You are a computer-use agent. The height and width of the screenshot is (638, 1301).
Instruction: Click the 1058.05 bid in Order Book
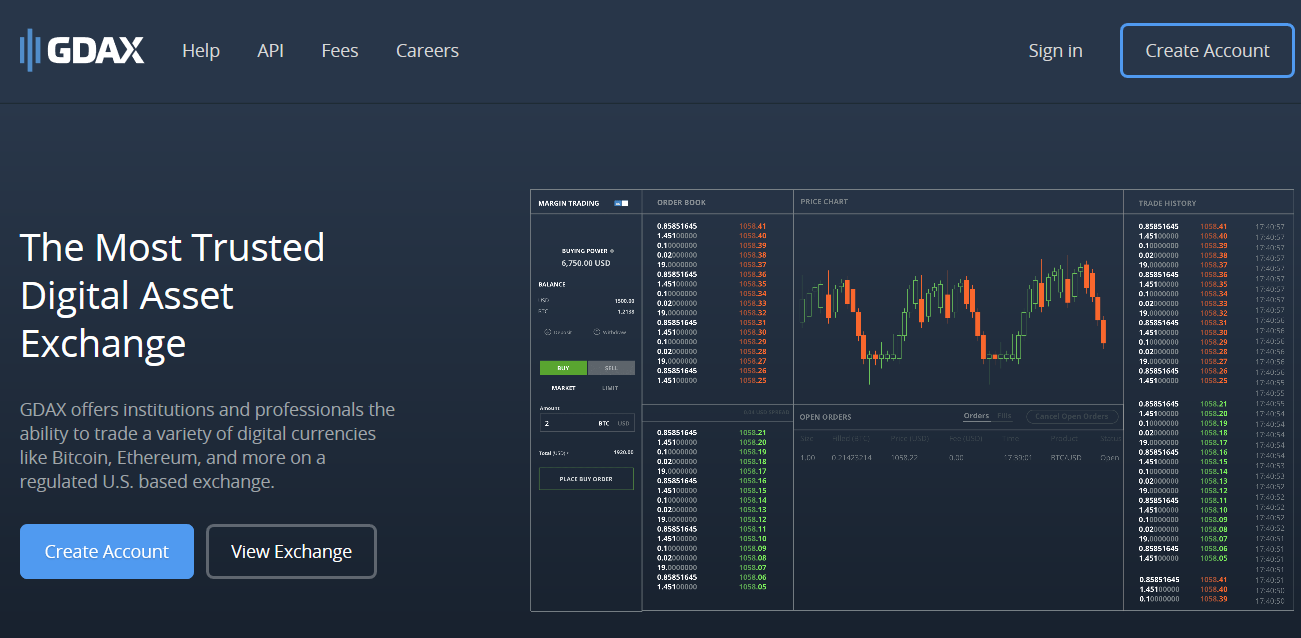pos(753,587)
